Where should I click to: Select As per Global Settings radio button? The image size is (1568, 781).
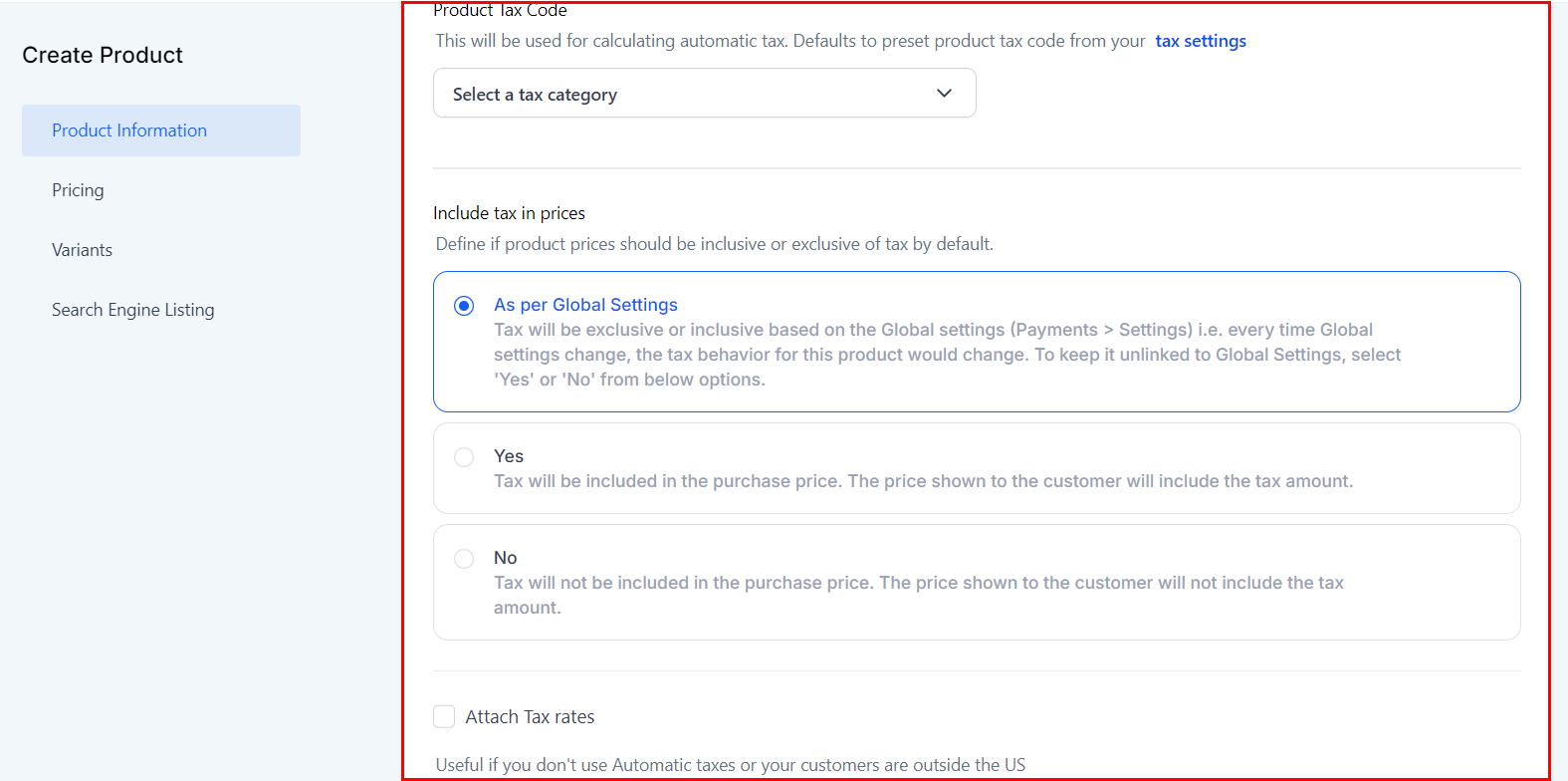(x=464, y=306)
